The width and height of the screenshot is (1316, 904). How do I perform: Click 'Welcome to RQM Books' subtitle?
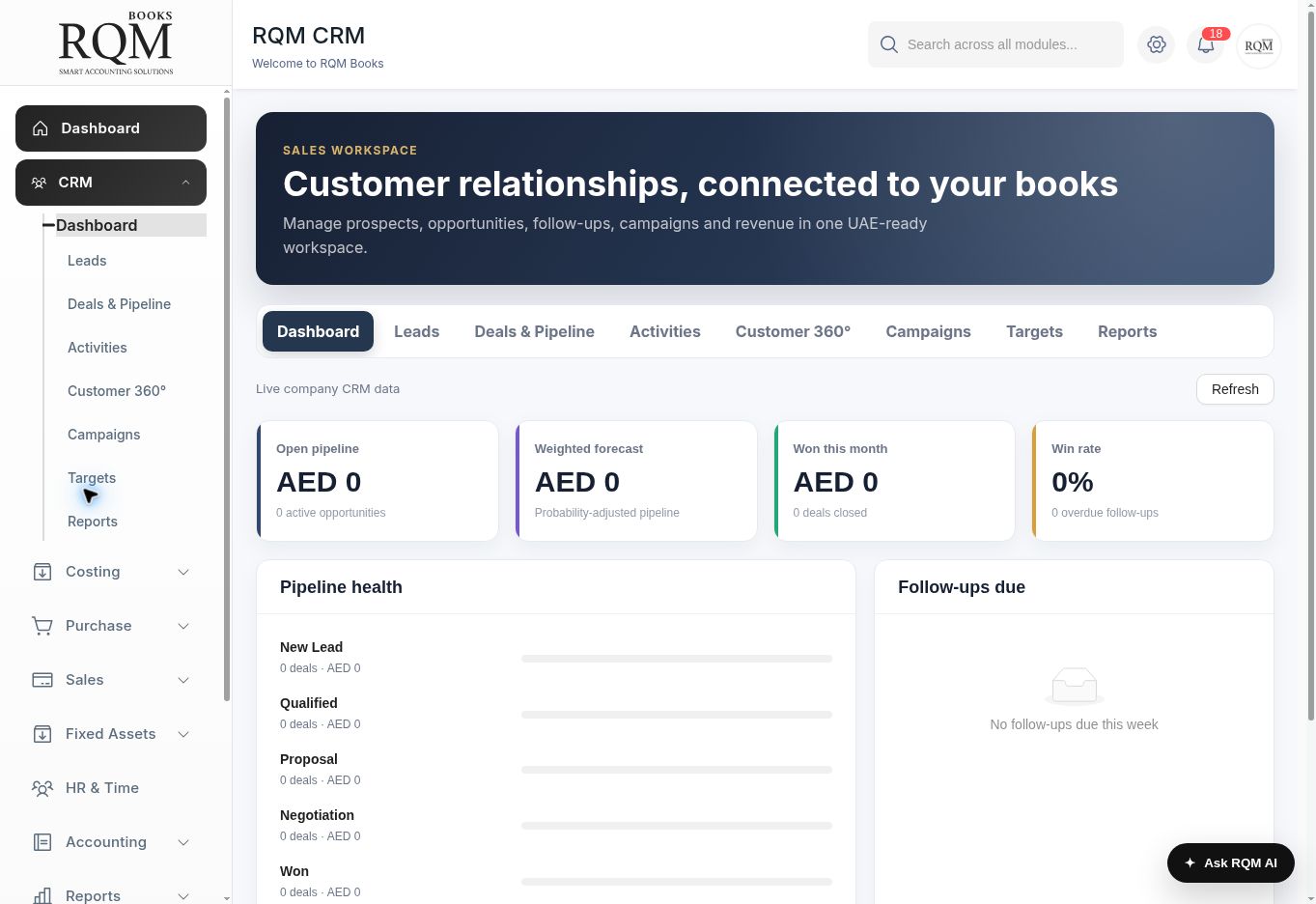(318, 64)
